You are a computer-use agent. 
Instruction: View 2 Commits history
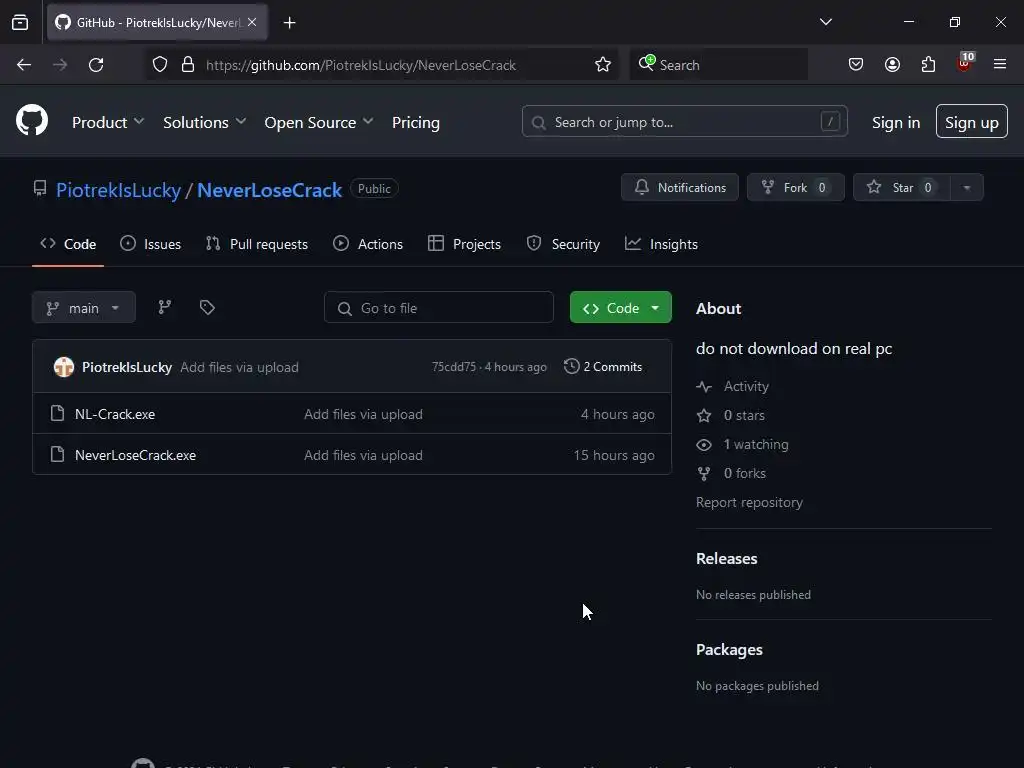point(603,366)
